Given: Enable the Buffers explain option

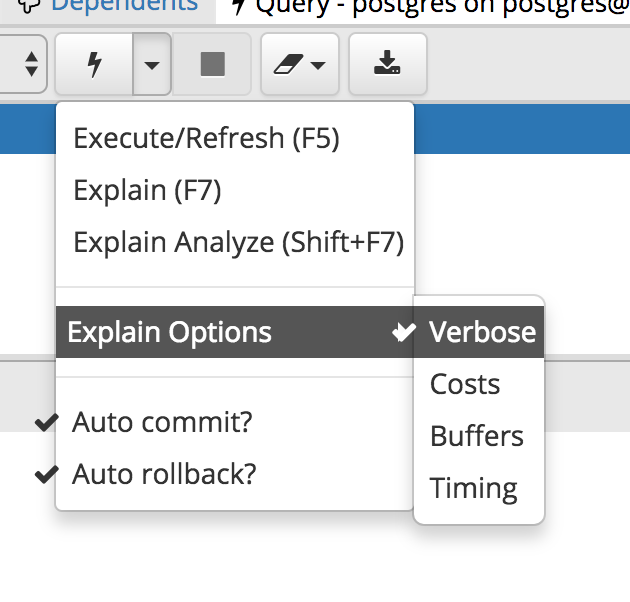Looking at the screenshot, I should pos(476,436).
